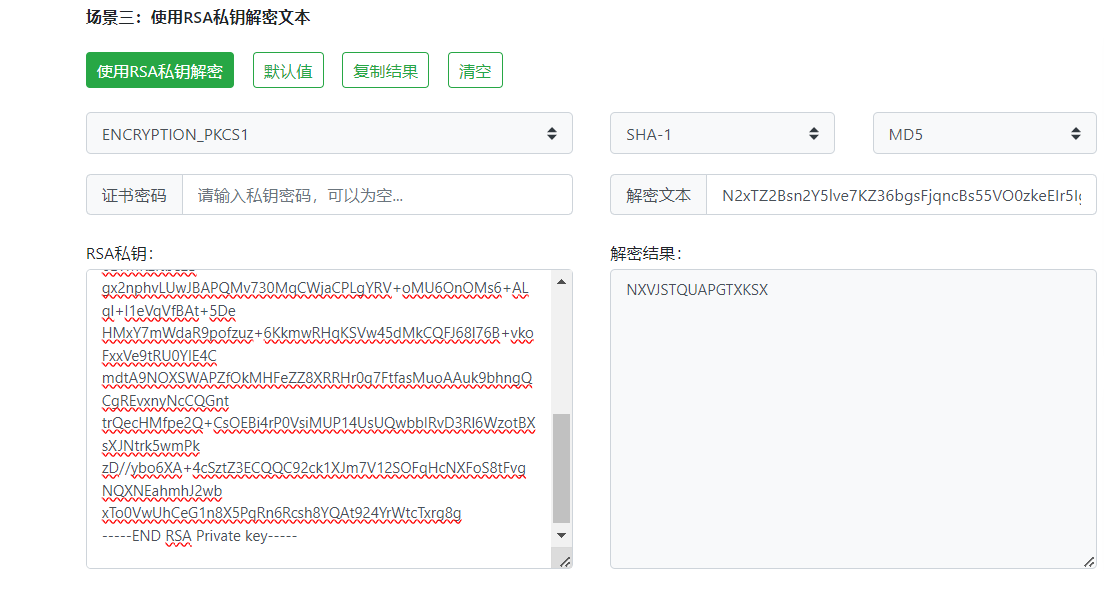Click the decrypted text NXVJSTQUAPGTXKSX
Image resolution: width=1104 pixels, height=603 pixels.
[697, 291]
